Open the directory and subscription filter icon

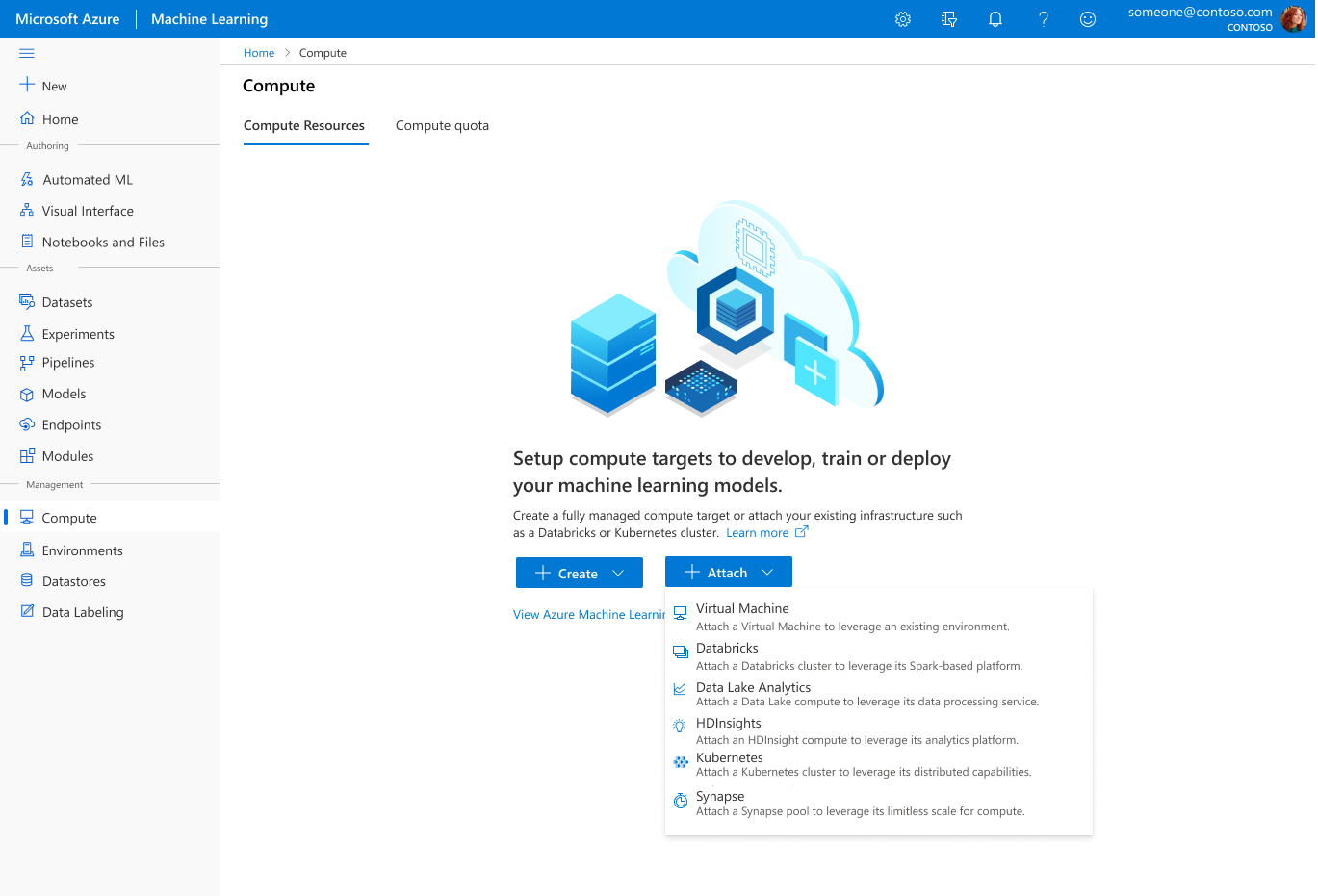(x=949, y=19)
